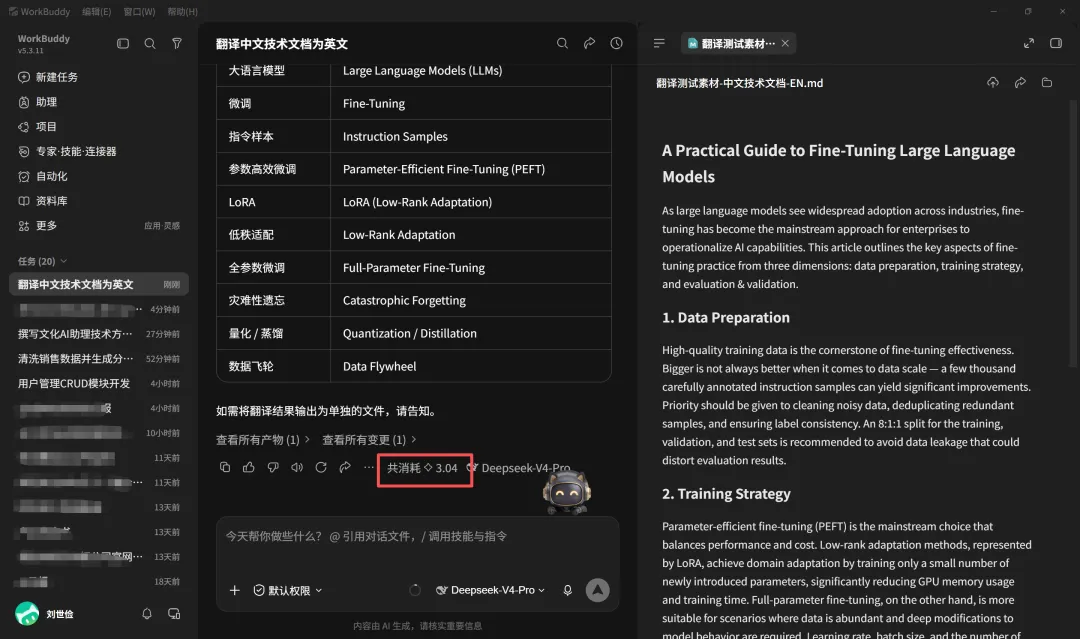Click the 2. Training Strategy heading

click(x=726, y=494)
